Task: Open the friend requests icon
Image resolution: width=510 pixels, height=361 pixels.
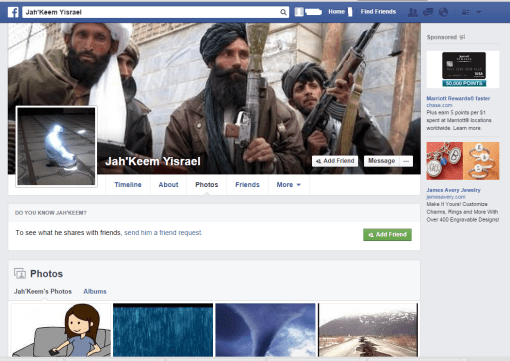Action: (413, 12)
